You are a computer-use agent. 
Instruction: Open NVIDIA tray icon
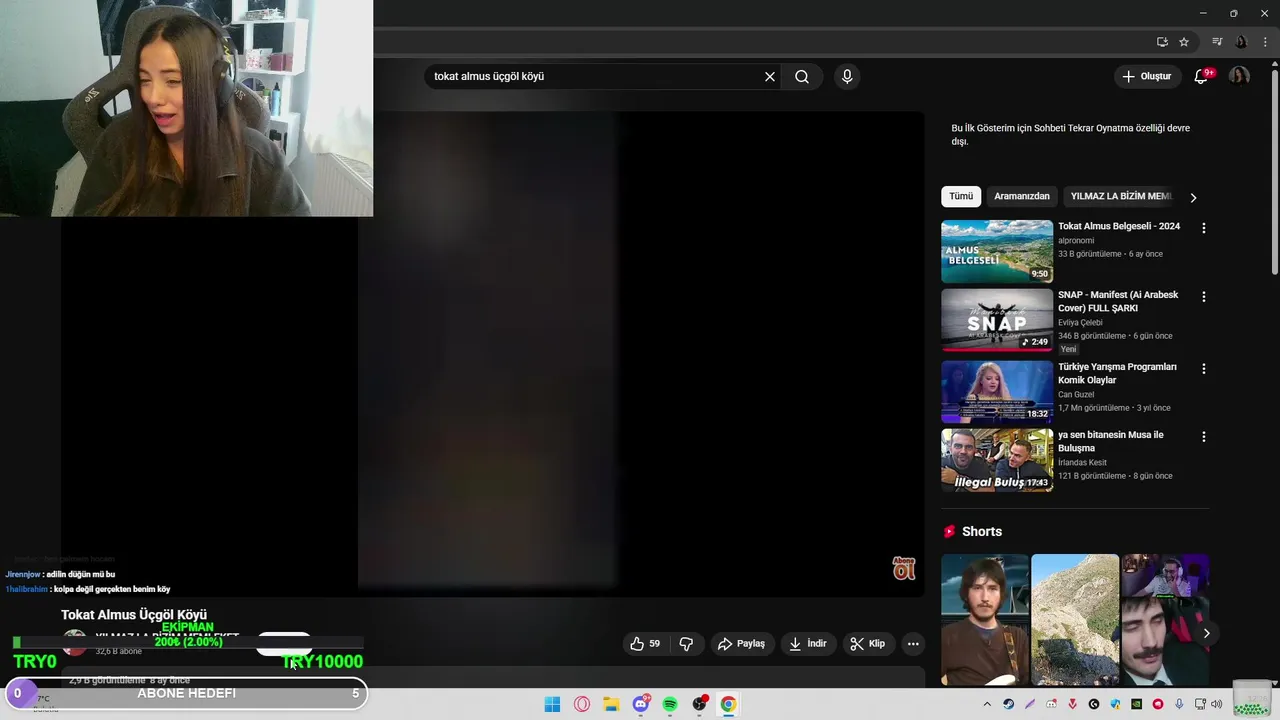pyautogui.click(x=1137, y=704)
